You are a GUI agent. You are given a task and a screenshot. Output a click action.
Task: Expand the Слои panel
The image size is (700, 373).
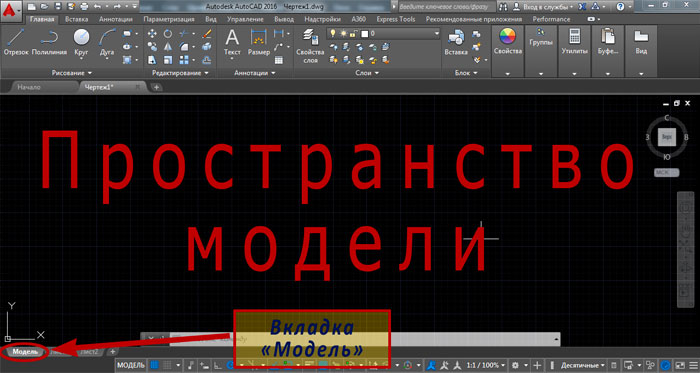[367, 72]
